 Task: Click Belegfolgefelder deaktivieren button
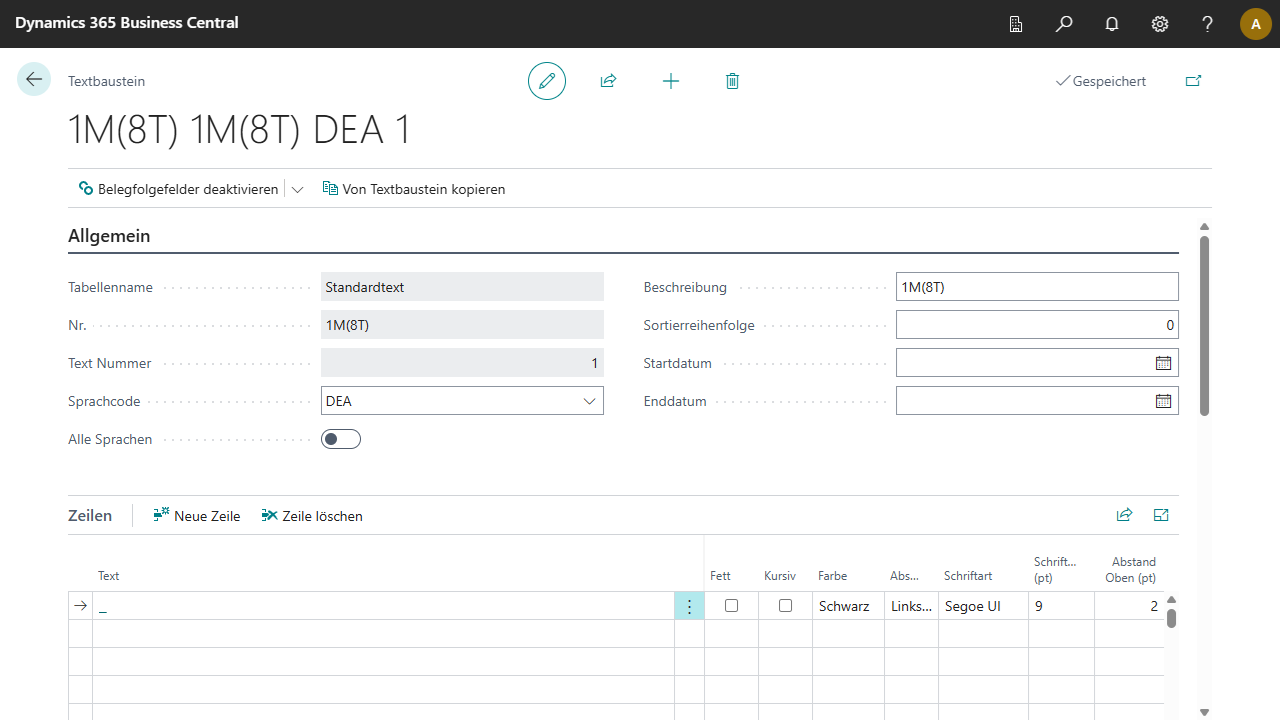179,189
